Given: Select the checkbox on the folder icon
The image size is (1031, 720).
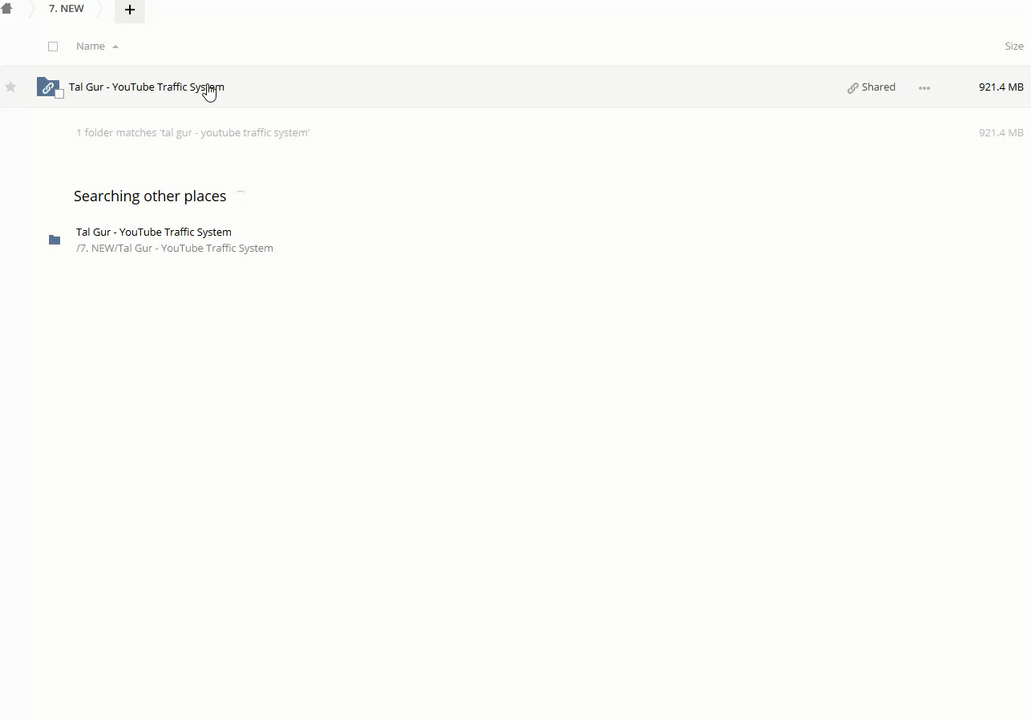Looking at the screenshot, I should 59,94.
